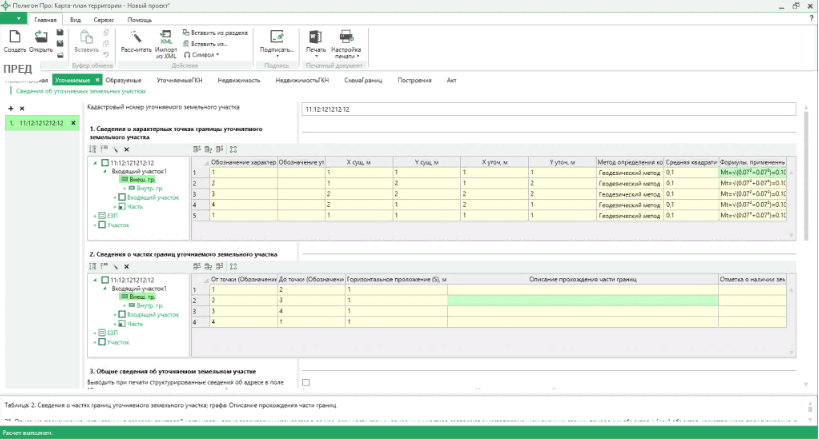
Task: Run the Рассчитать magic wand tool
Action: [x=135, y=36]
